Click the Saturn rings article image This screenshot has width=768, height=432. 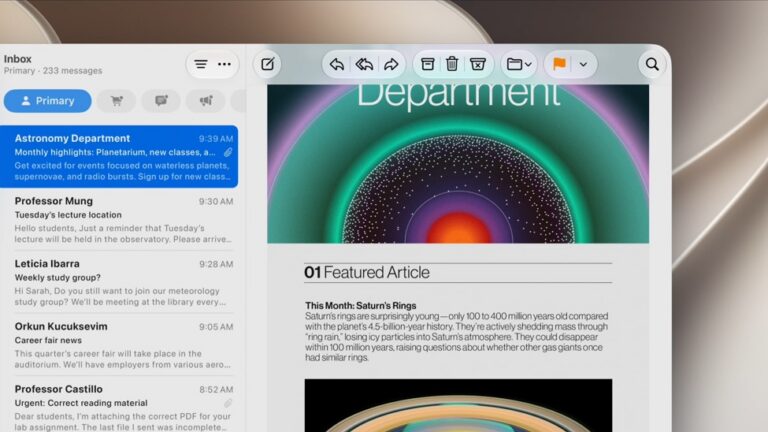tap(458, 406)
